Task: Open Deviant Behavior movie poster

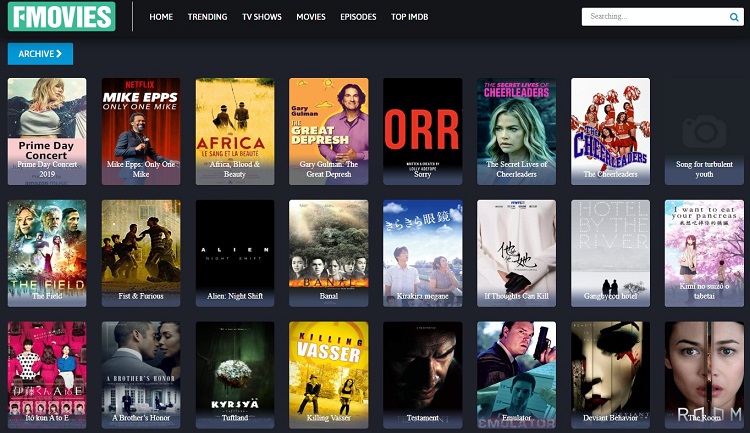Action: tap(610, 375)
